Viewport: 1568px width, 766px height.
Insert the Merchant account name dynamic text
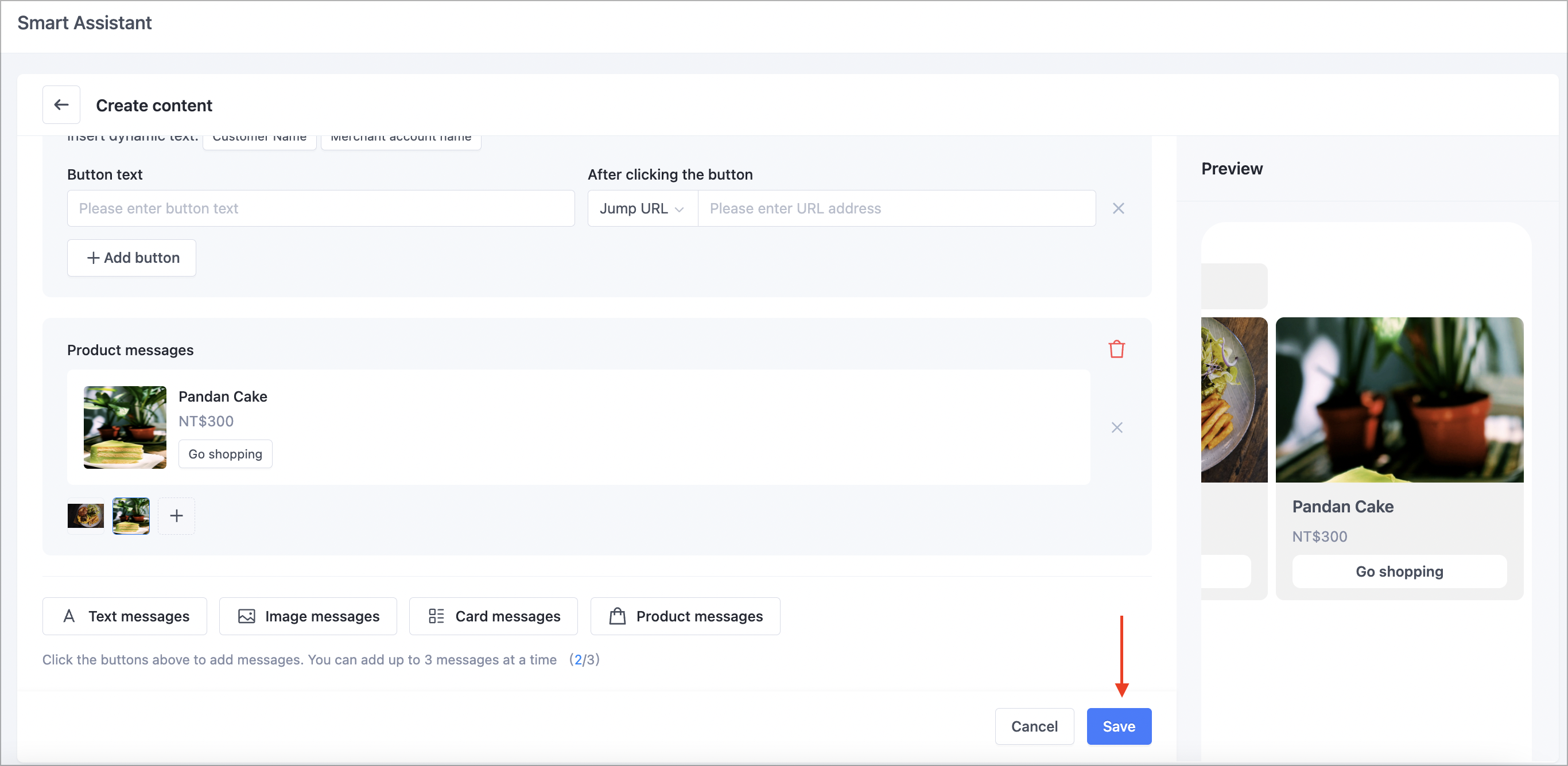point(401,141)
